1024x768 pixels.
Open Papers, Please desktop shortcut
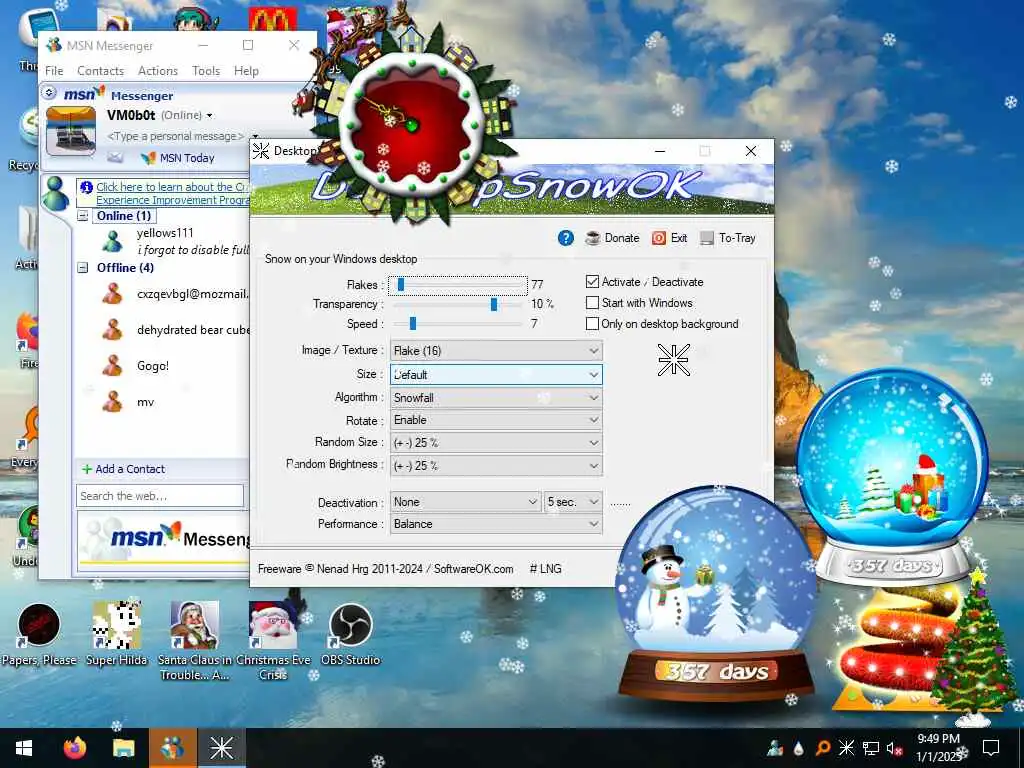(x=39, y=635)
